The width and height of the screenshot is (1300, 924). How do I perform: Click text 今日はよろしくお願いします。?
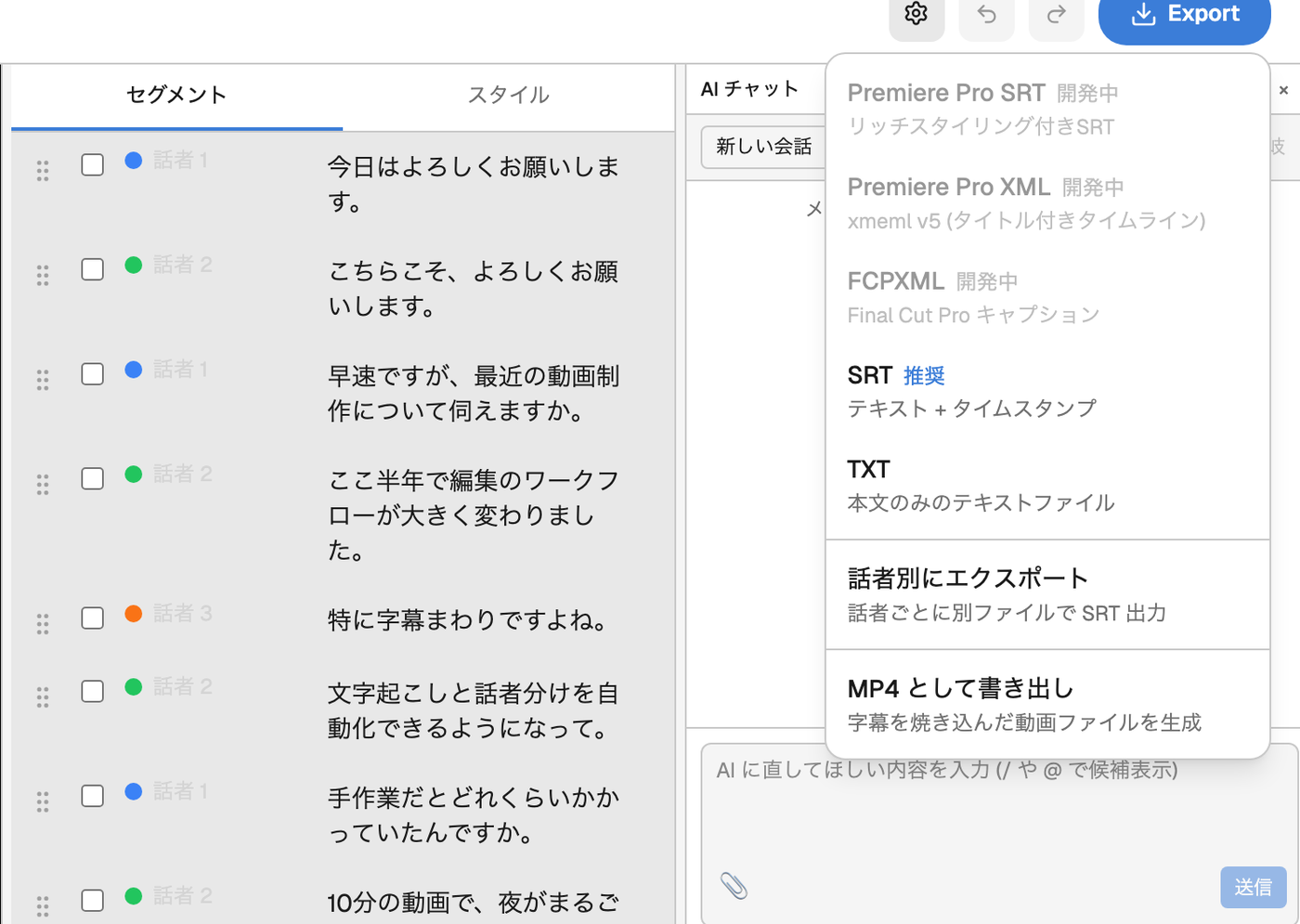(x=474, y=184)
